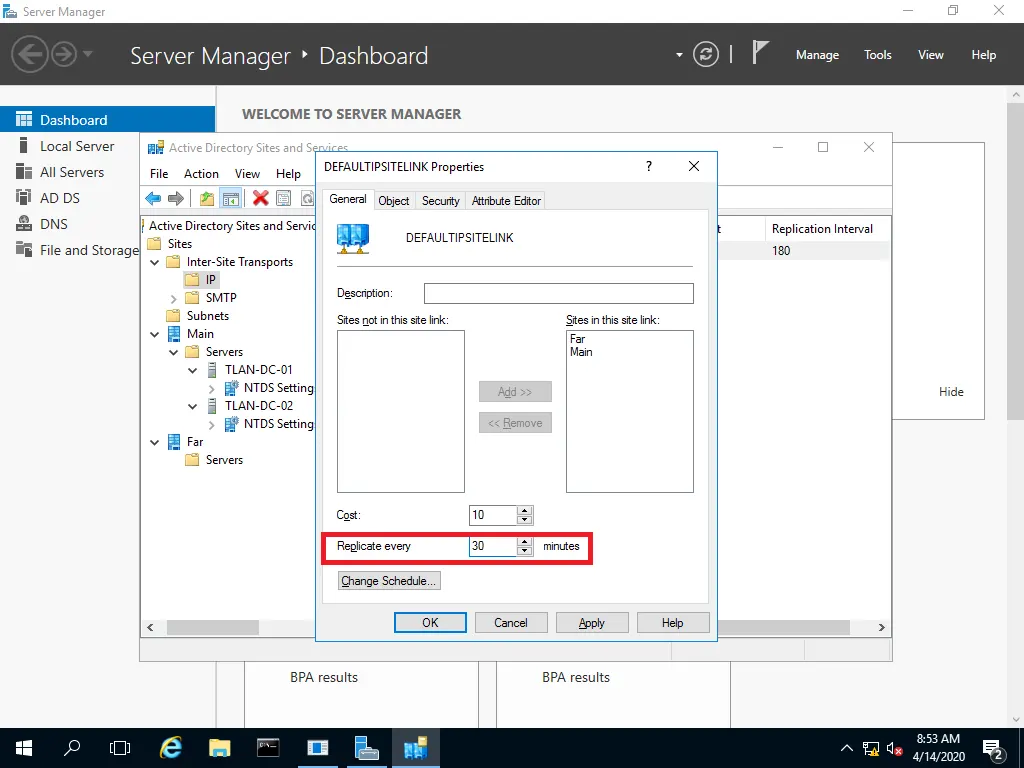Select Subnets folder in tree
Screen dimensions: 1024x768
198,315
